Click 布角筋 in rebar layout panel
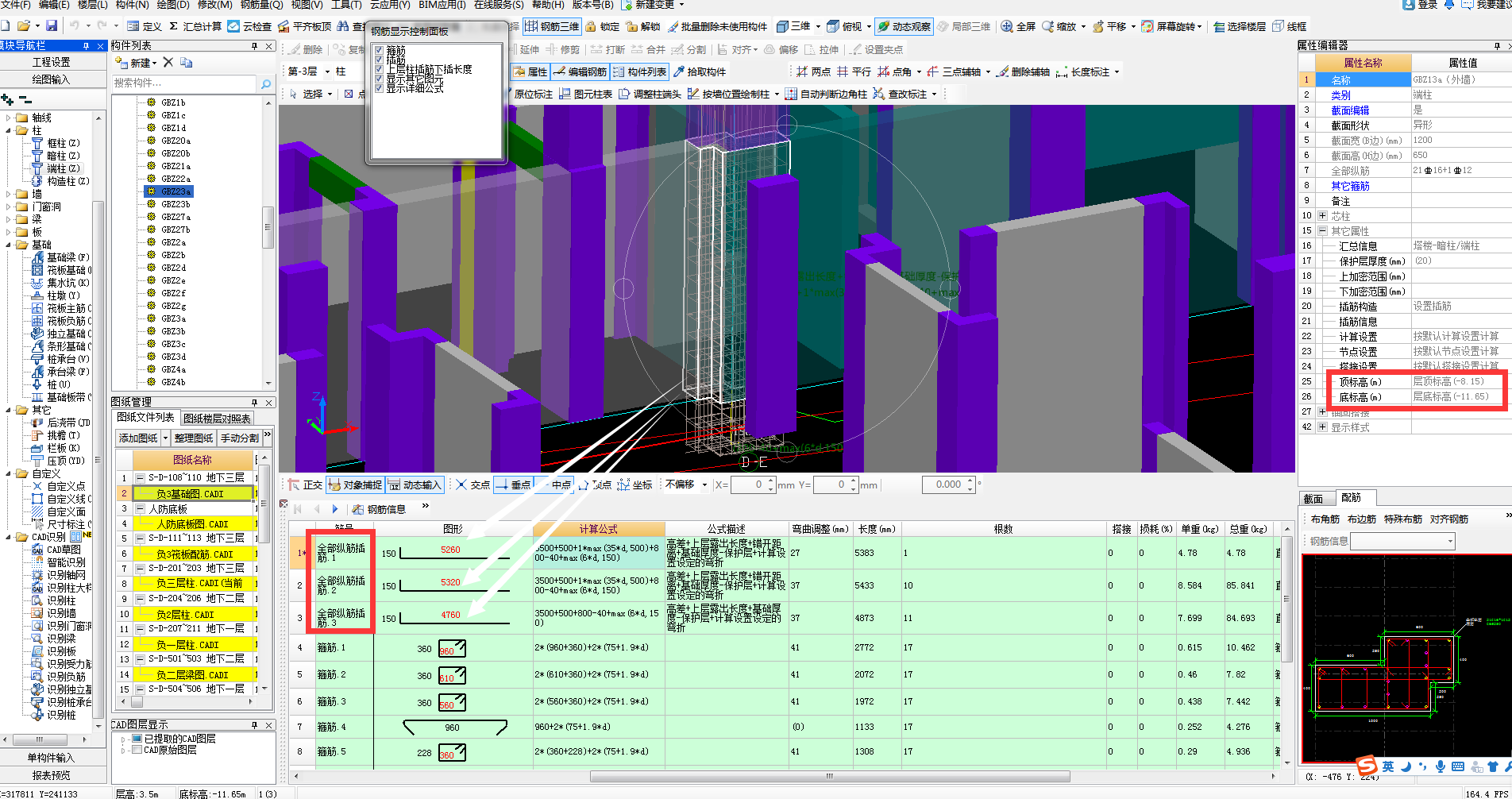The width and height of the screenshot is (1512, 799). tap(1325, 519)
